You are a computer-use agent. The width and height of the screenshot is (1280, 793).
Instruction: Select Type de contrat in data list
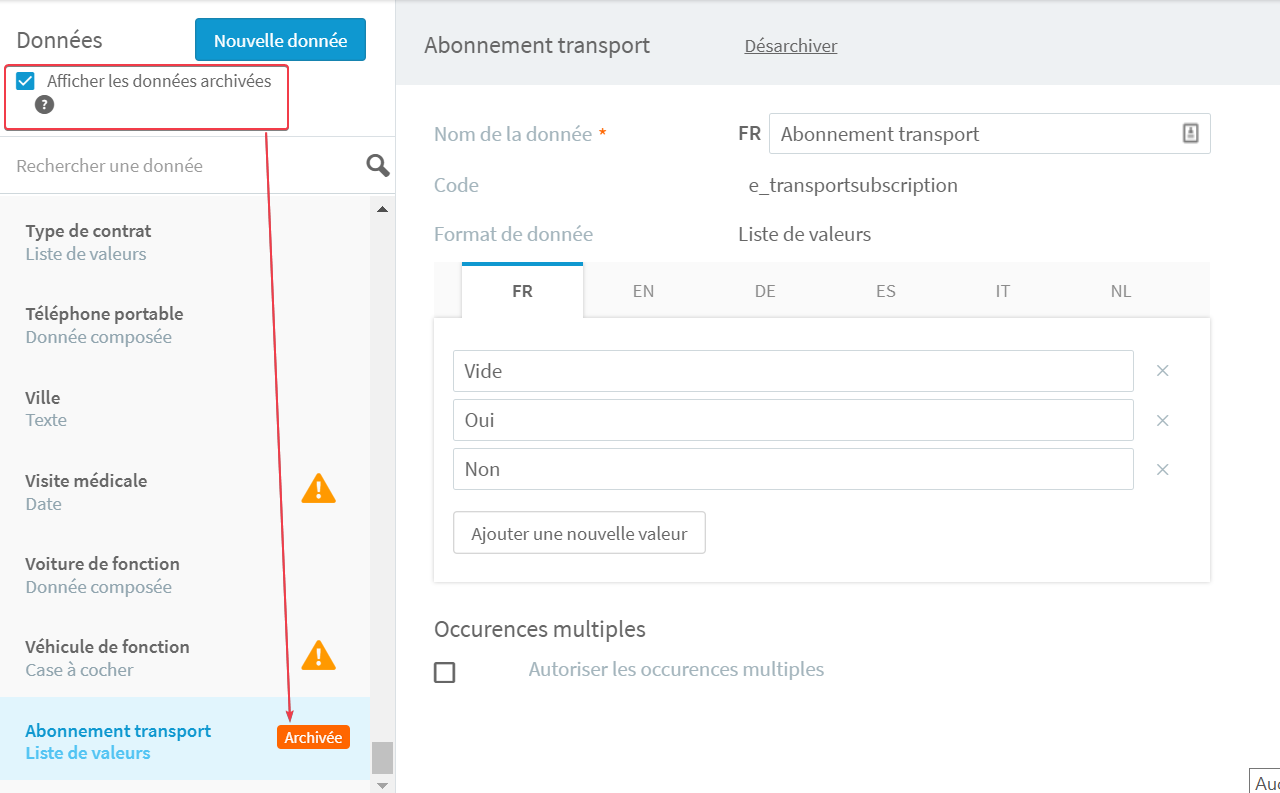[x=185, y=242]
